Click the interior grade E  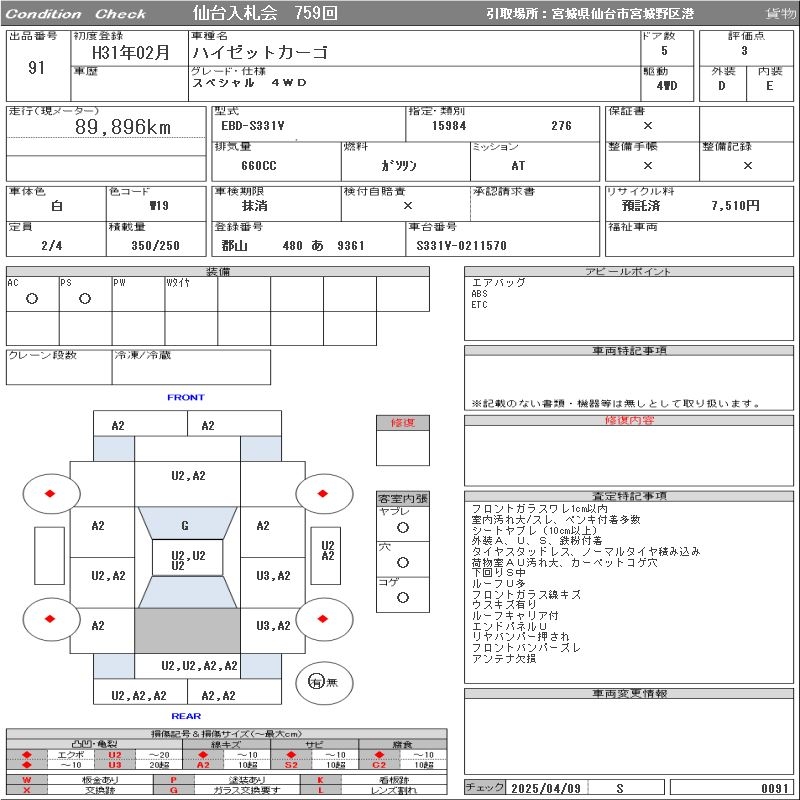pos(769,86)
